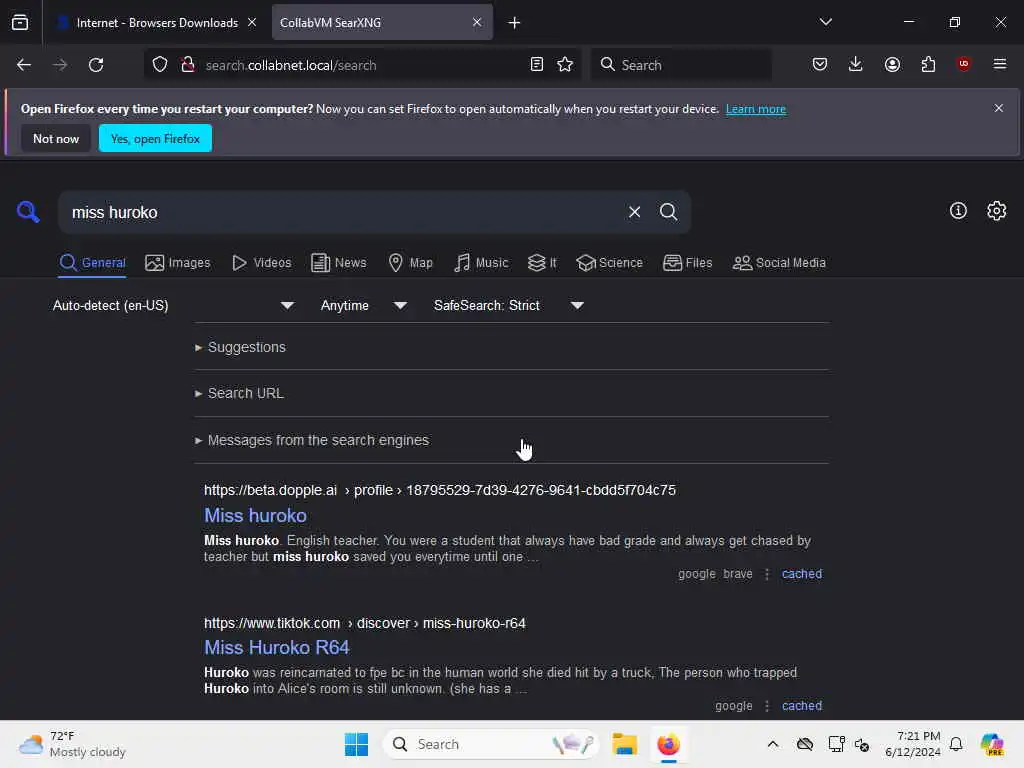Viewport: 1024px width, 768px height.
Task: Click the address bar URL
Action: (291, 65)
